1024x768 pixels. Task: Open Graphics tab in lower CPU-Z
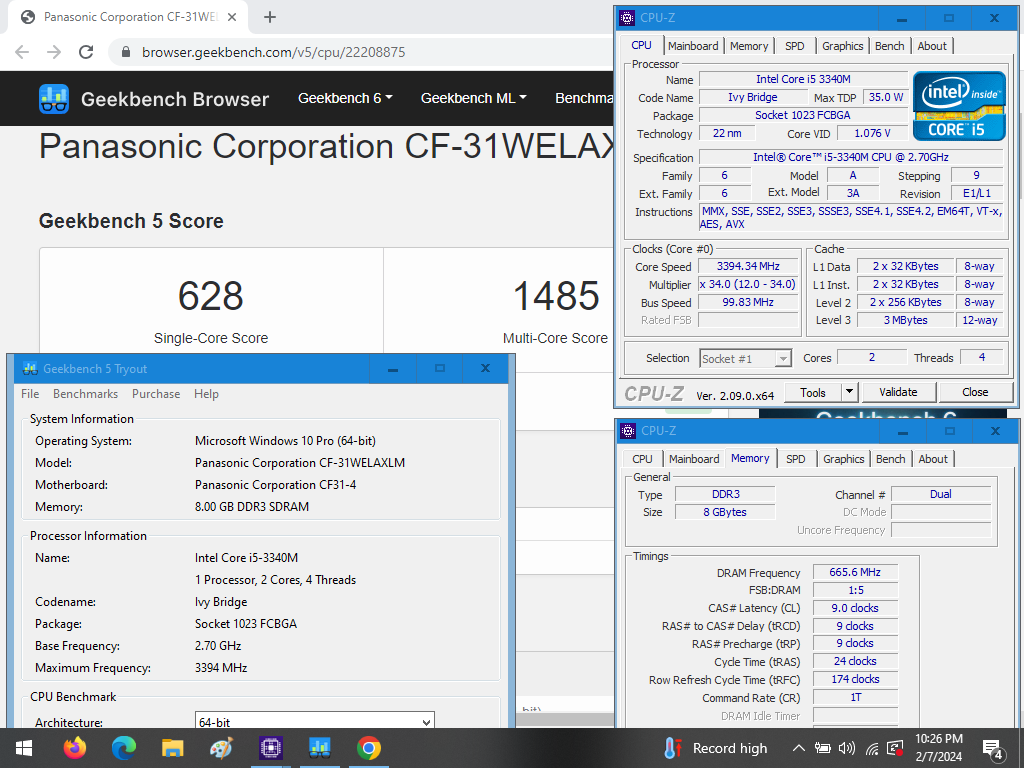pos(843,459)
